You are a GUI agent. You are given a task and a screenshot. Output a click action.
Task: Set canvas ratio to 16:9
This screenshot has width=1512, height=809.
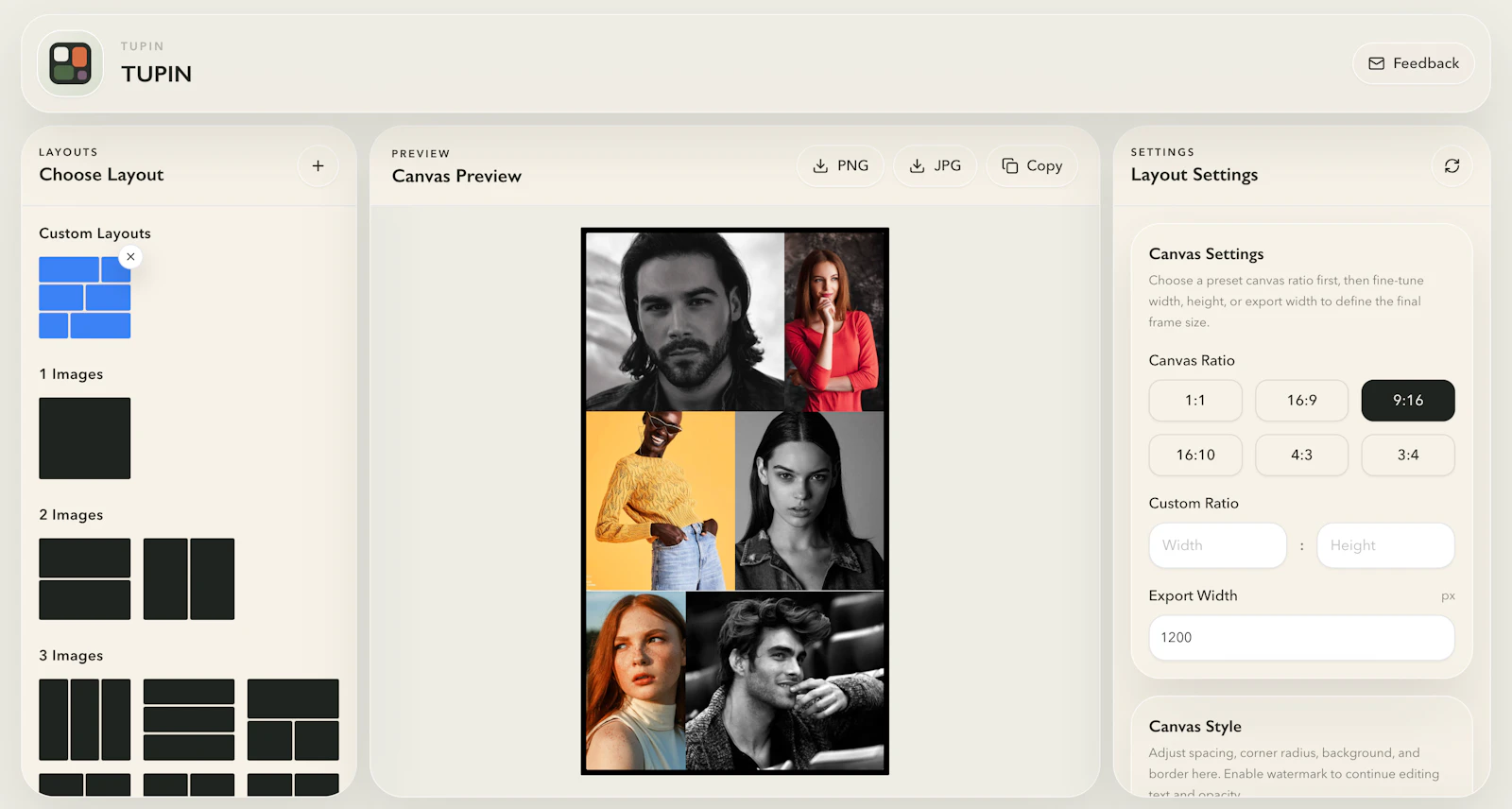click(x=1302, y=401)
